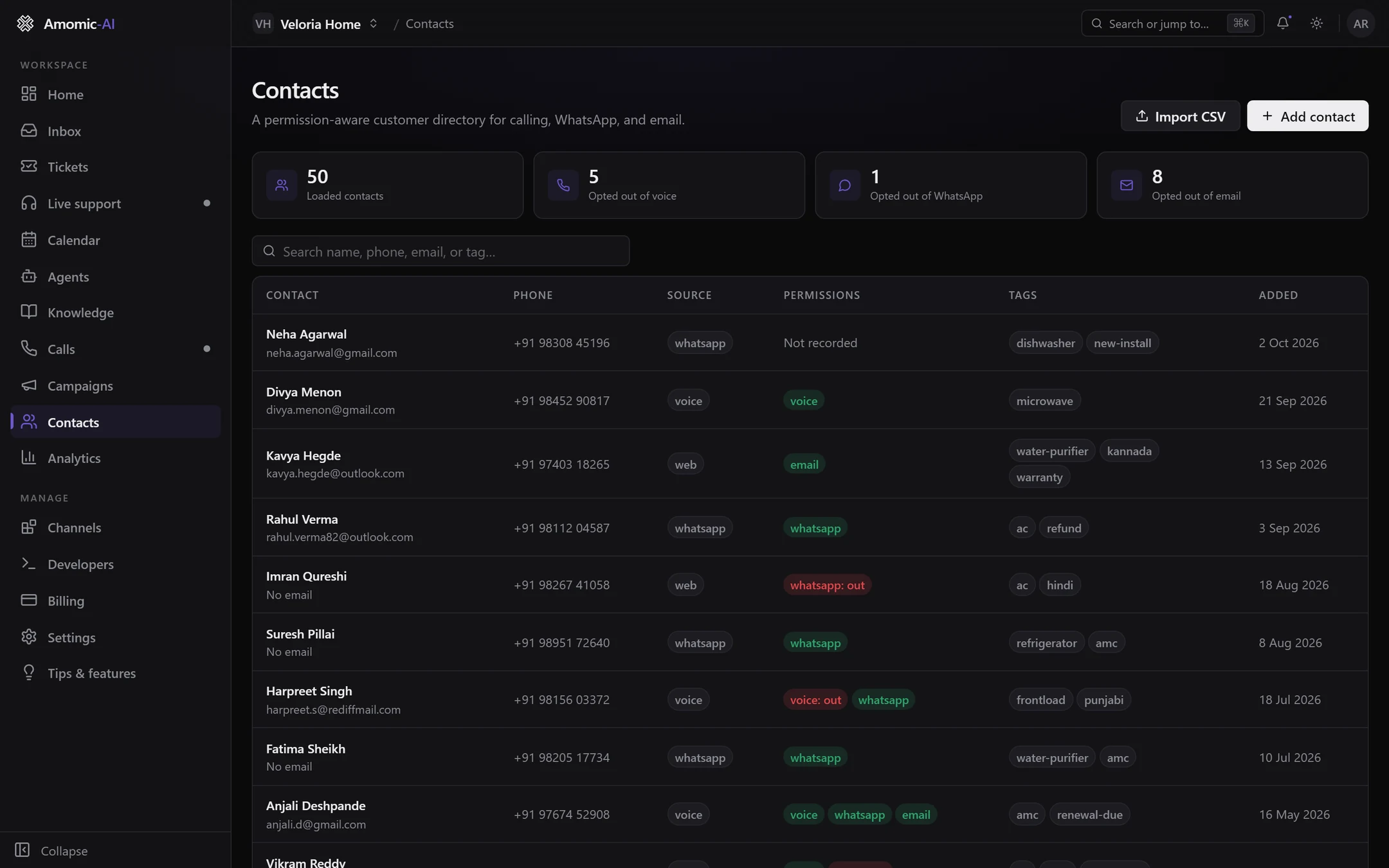Click the Add contact button
This screenshot has width=1389, height=868.
click(1307, 116)
